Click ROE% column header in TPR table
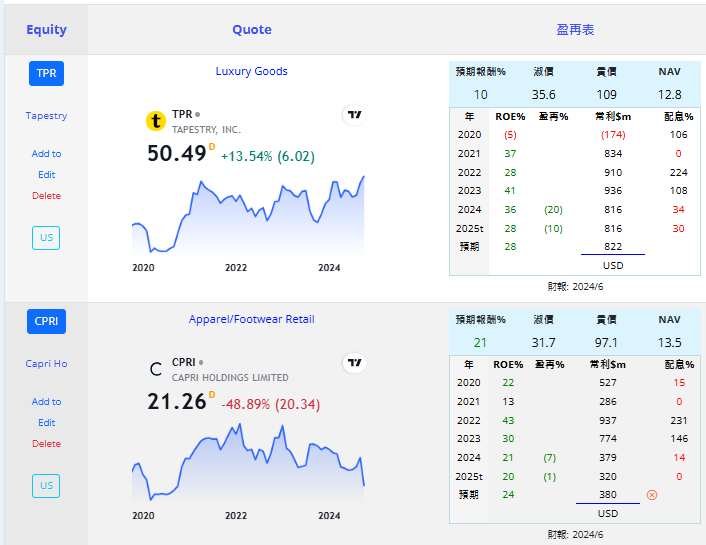Viewport: 706px width, 545px height. pyautogui.click(x=510, y=117)
